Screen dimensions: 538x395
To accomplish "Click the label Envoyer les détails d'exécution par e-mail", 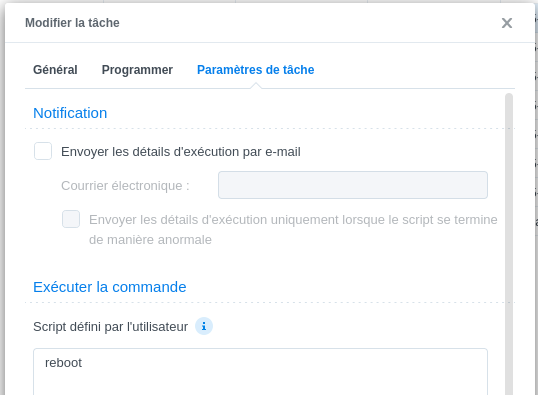I will (181, 152).
